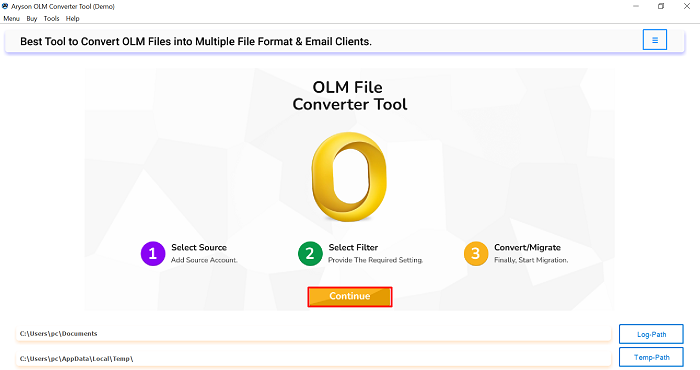Image resolution: width=700 pixels, height=370 pixels.
Task: Open the Menu menu
Action: (12, 19)
